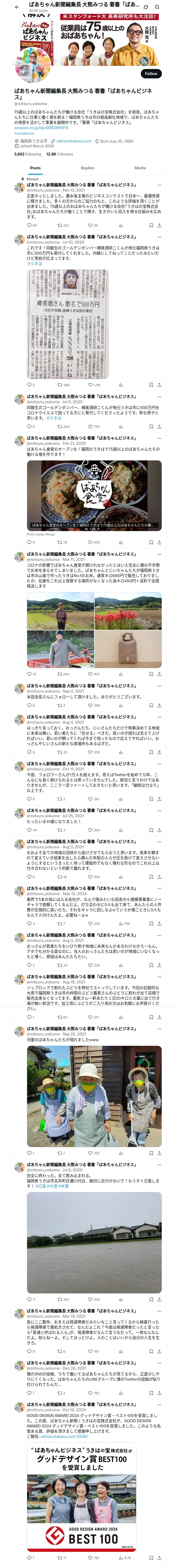Share the Mar 11, 2021 rice post
Screen dimensions: 176x1568
pos(159,674)
